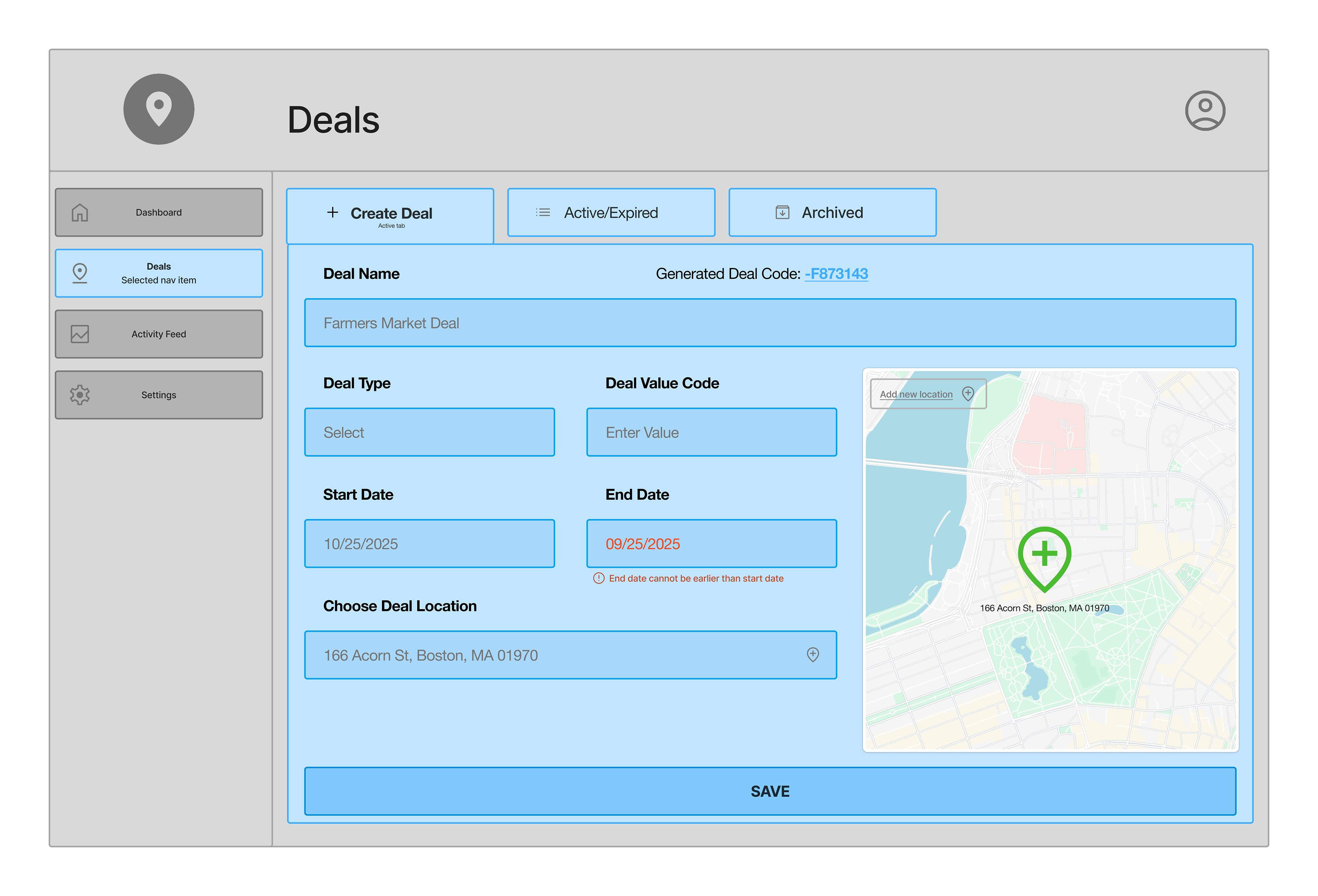This screenshot has height=896, width=1318.
Task: Click the Deal Name input field
Action: pos(770,323)
